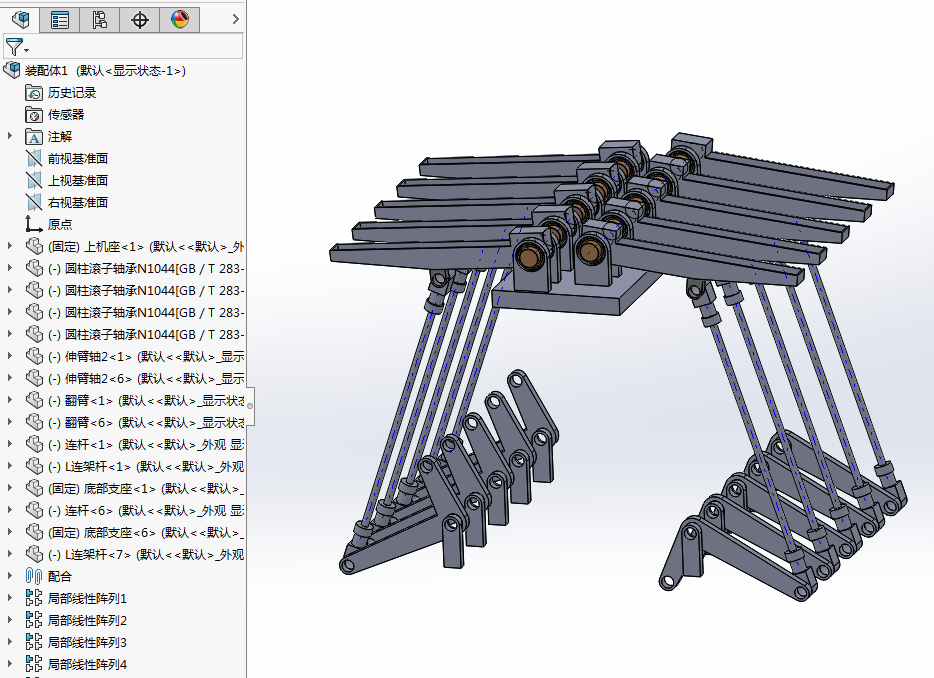Image resolution: width=934 pixels, height=678 pixels.
Task: Expand the 连杆<1> component node
Action: 10,444
